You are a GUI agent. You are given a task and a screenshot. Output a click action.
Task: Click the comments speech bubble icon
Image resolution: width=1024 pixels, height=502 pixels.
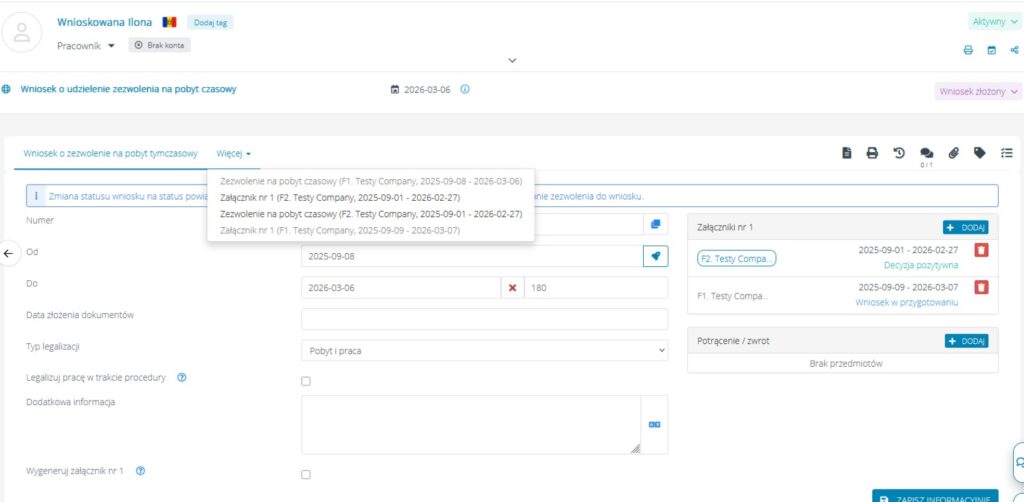click(926, 153)
